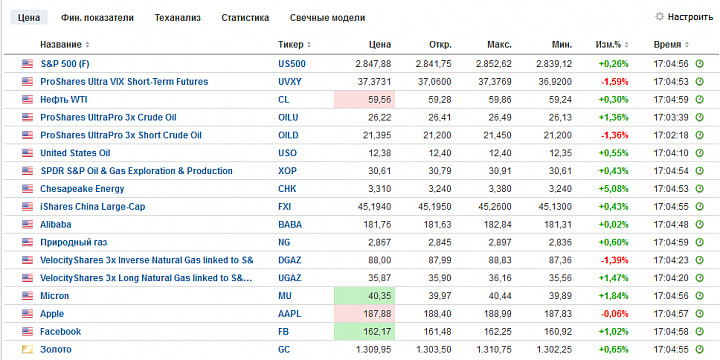Click the clock icon in Нефть WTI row
720x360 pixels.
(x=699, y=100)
